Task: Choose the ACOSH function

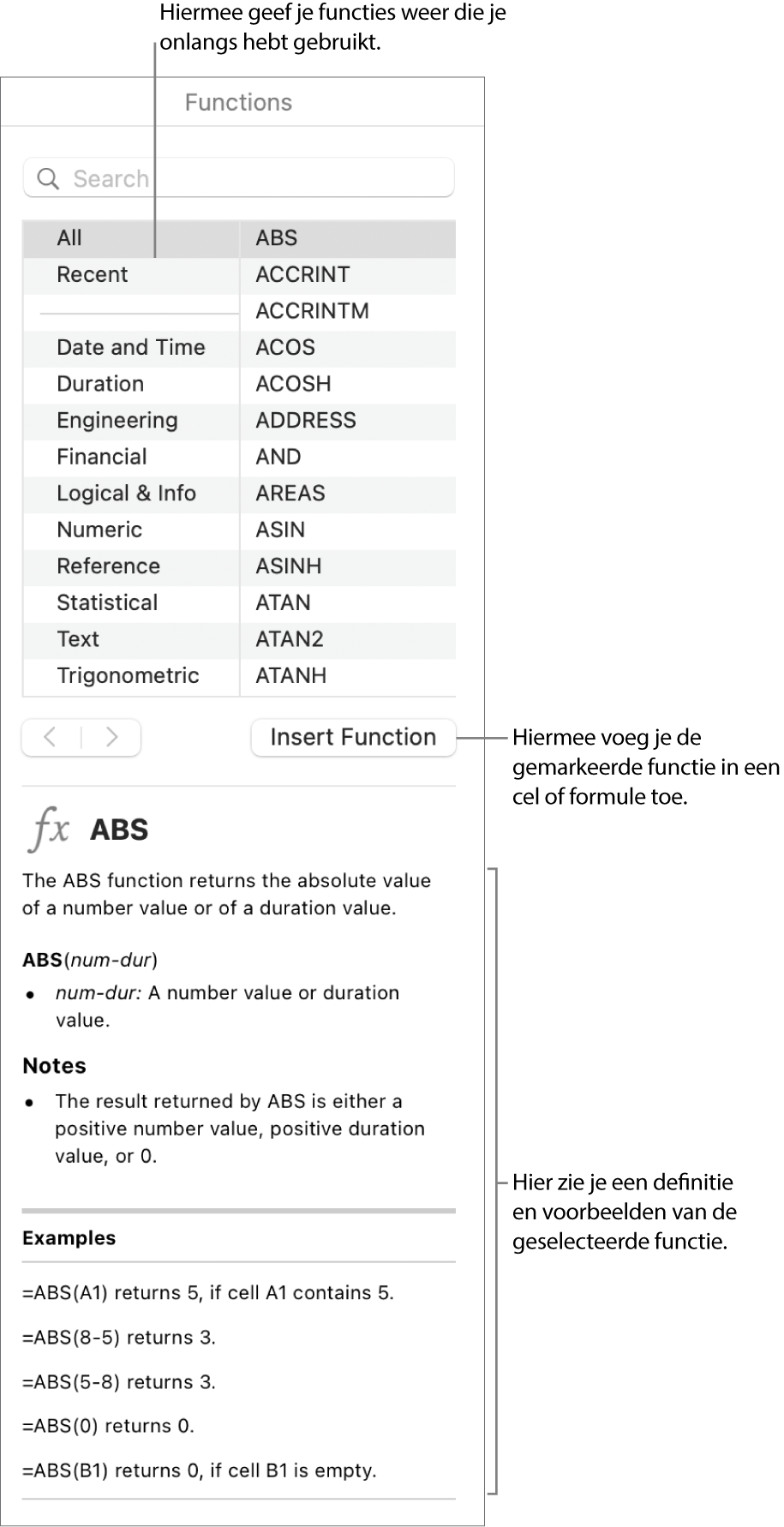Action: [293, 384]
